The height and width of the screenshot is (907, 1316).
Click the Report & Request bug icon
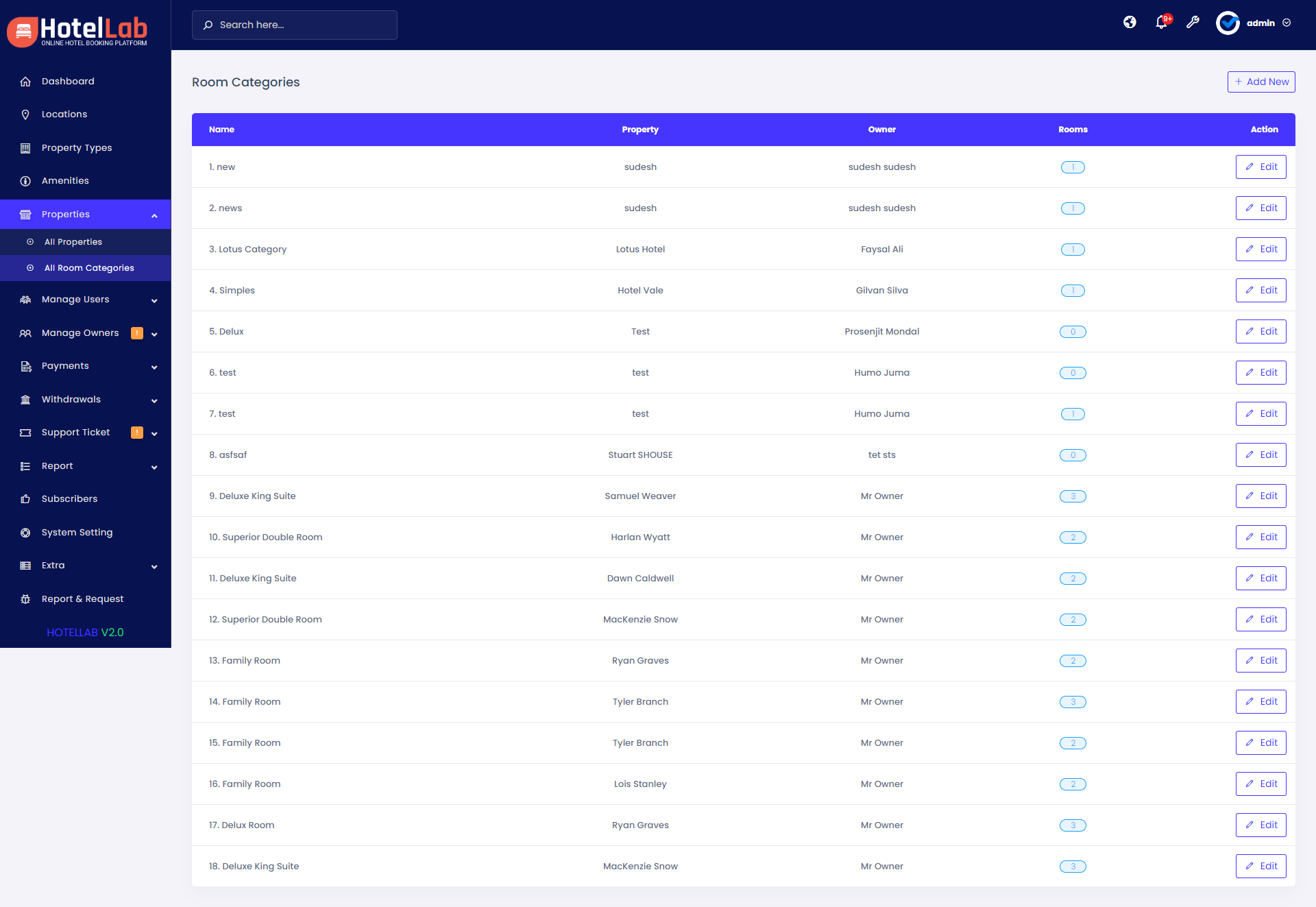tap(25, 599)
